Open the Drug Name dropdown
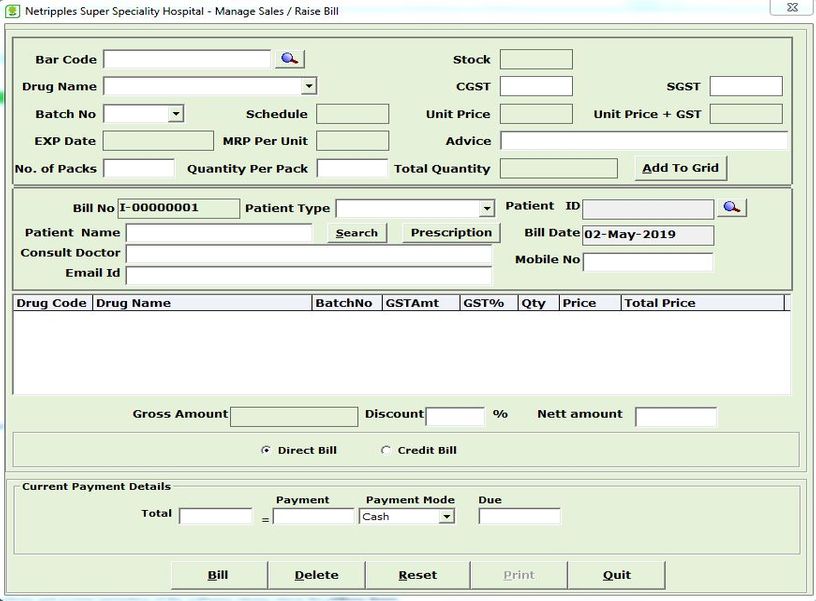The image size is (816, 601). (x=309, y=86)
